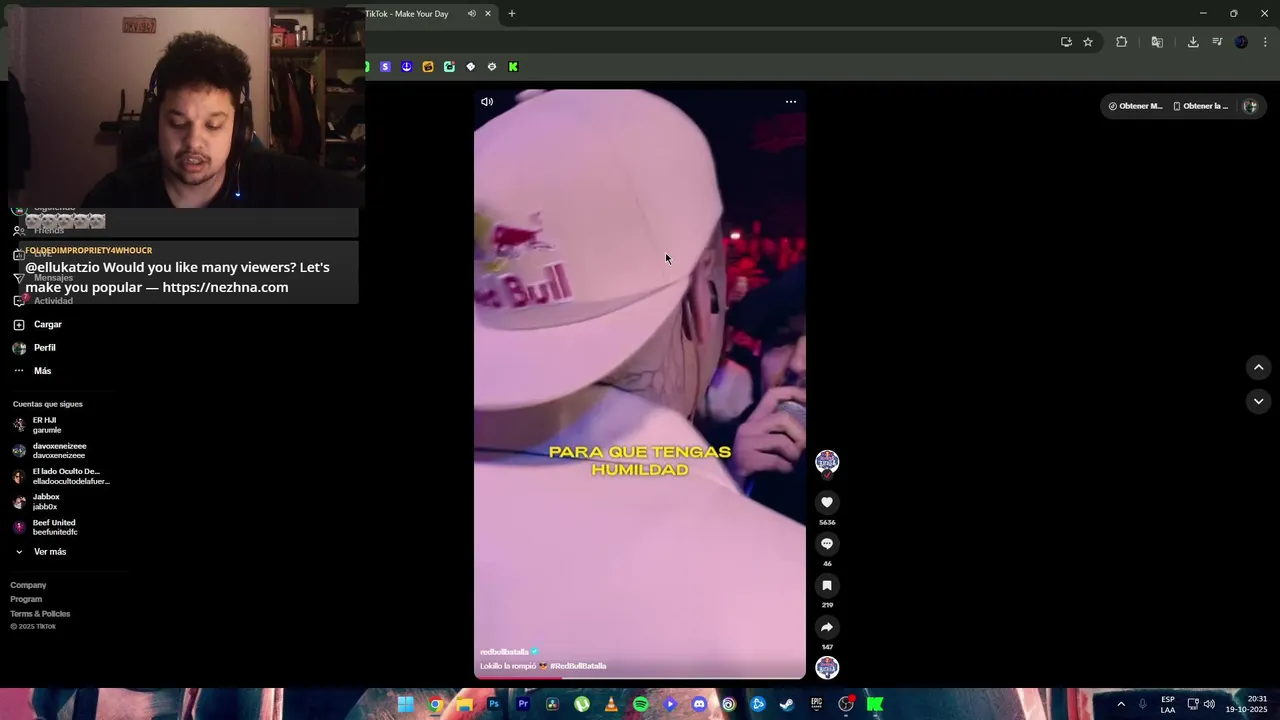This screenshot has width=1280, height=720.
Task: Launch Photoshop from taskbar
Action: coord(493,704)
